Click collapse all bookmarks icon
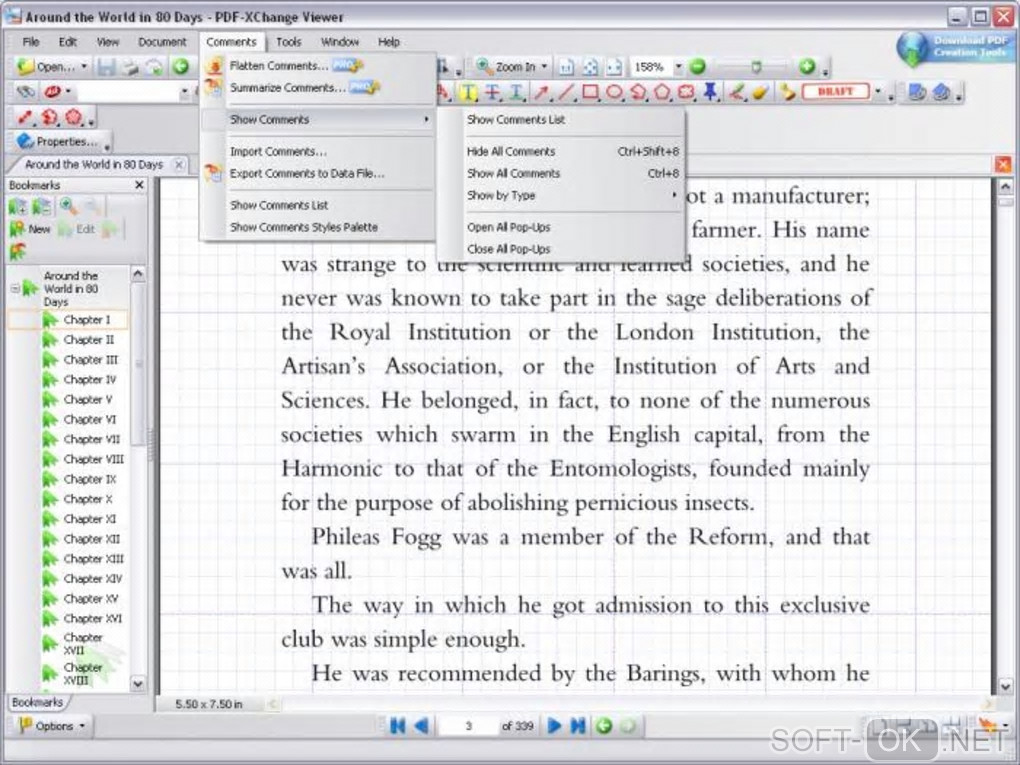This screenshot has height=765, width=1020. [41, 207]
